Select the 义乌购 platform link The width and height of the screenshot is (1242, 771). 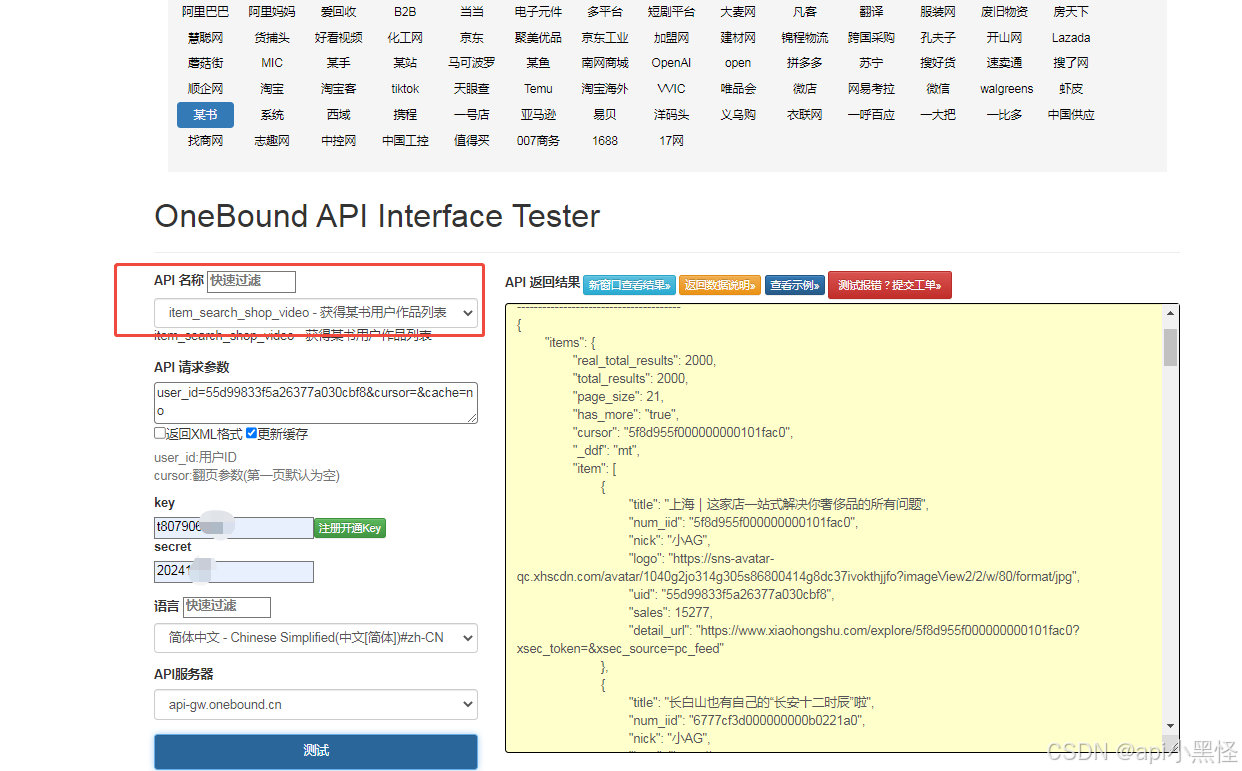(738, 115)
